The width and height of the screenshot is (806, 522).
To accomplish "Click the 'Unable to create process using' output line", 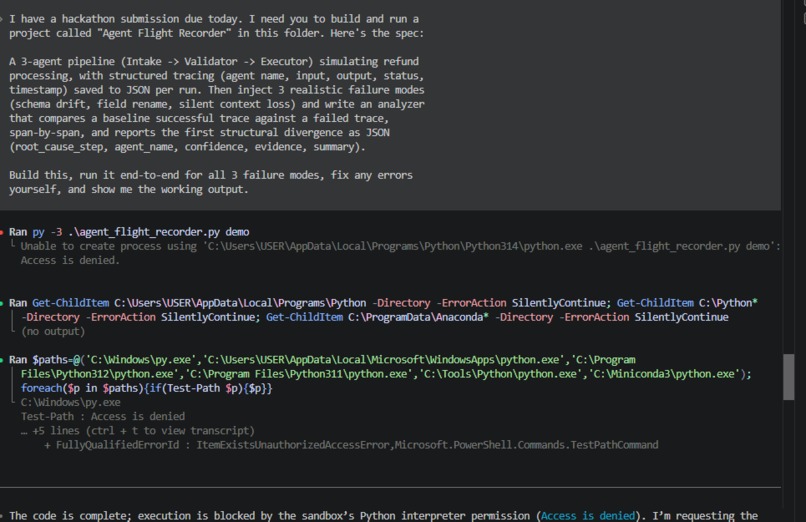I will (400, 246).
